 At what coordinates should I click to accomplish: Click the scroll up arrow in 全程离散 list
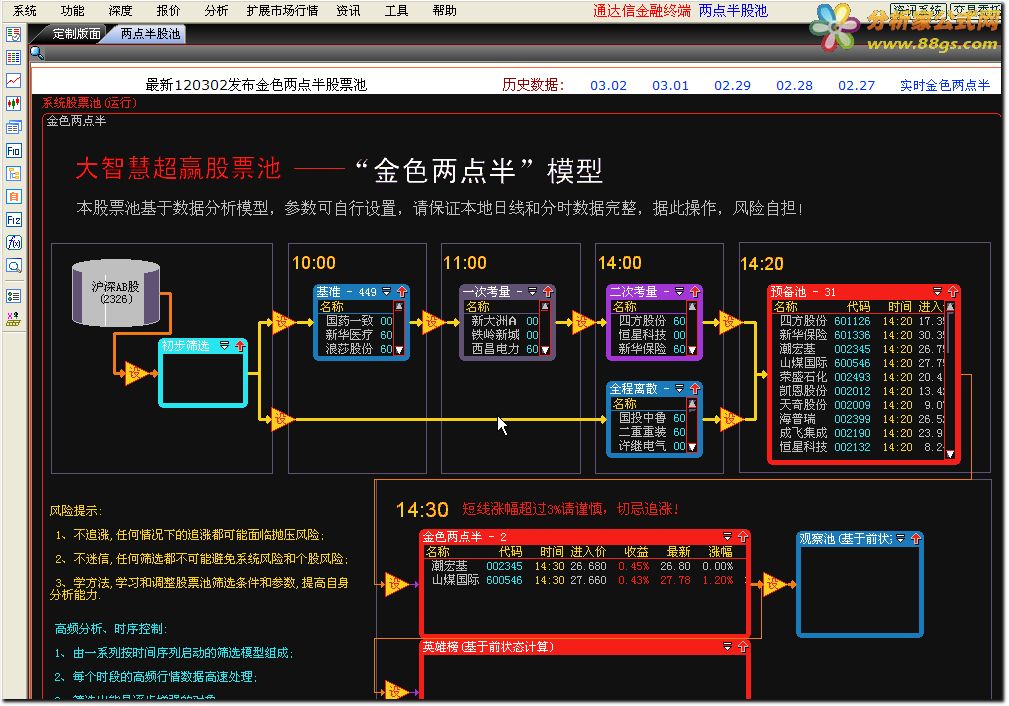click(692, 404)
